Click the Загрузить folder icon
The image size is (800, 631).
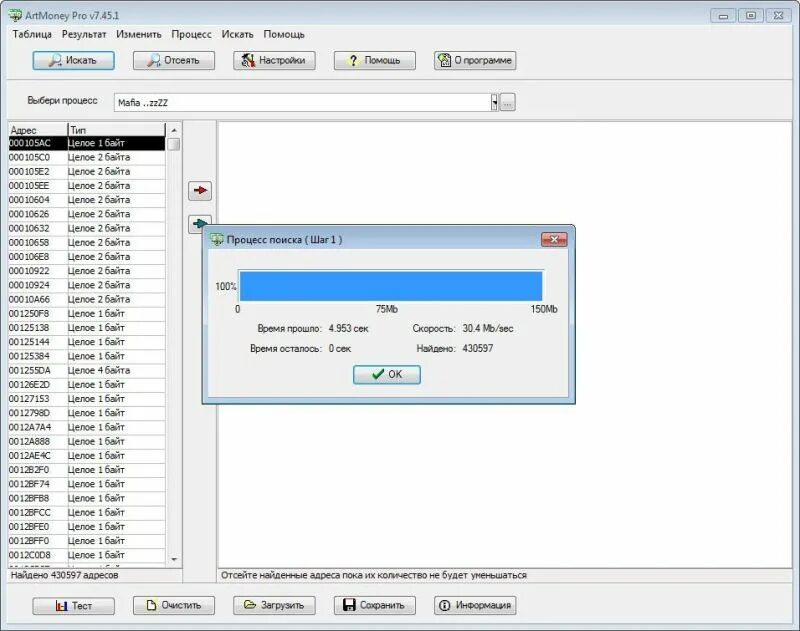(248, 605)
